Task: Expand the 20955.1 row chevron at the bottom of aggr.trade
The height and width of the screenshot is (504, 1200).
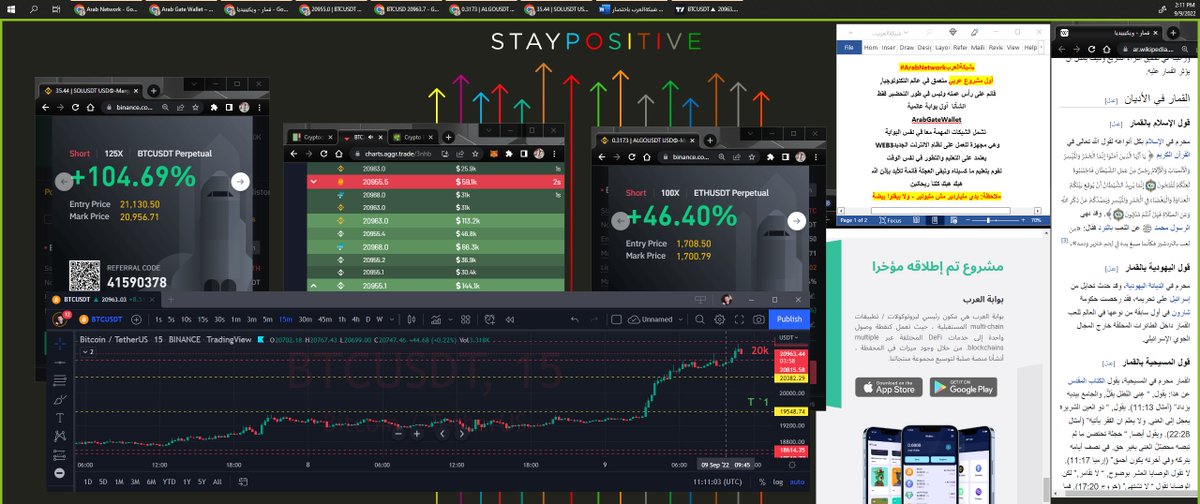Action: pos(313,286)
